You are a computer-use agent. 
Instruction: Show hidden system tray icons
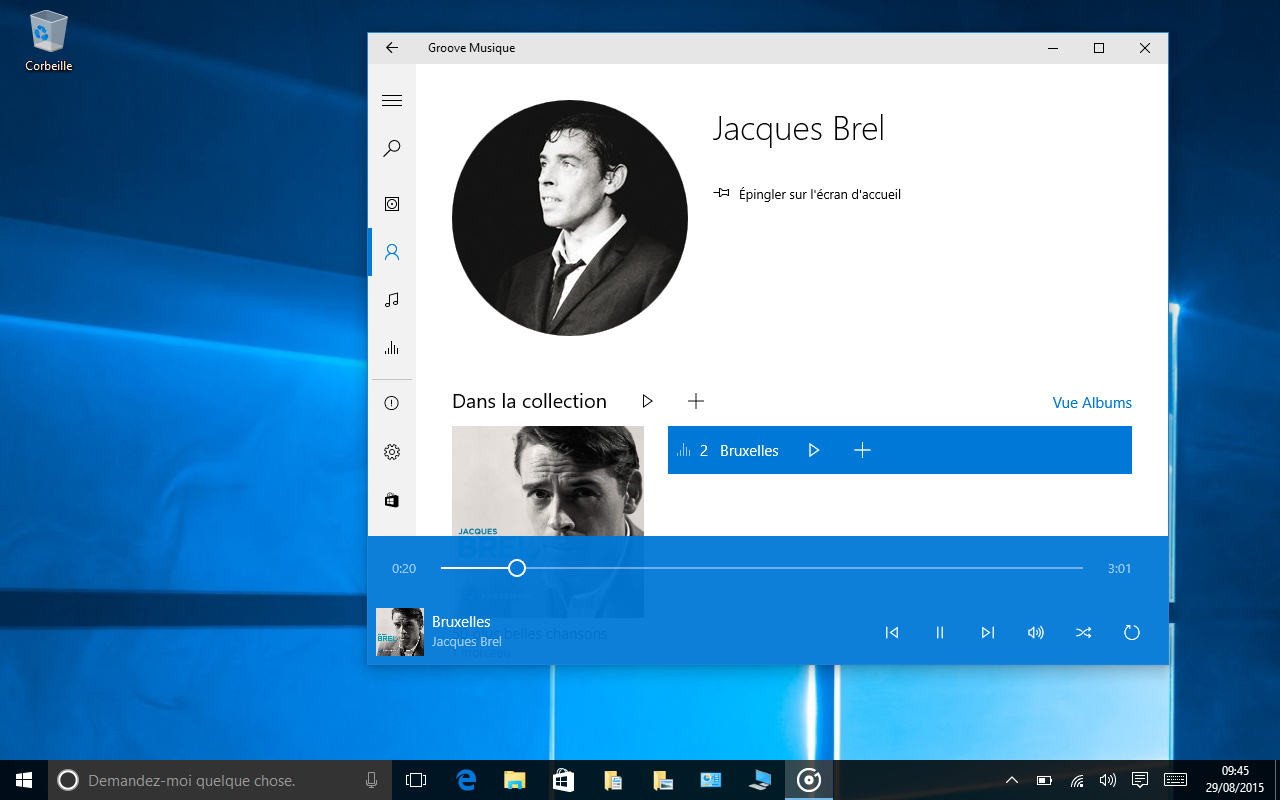(x=1012, y=780)
